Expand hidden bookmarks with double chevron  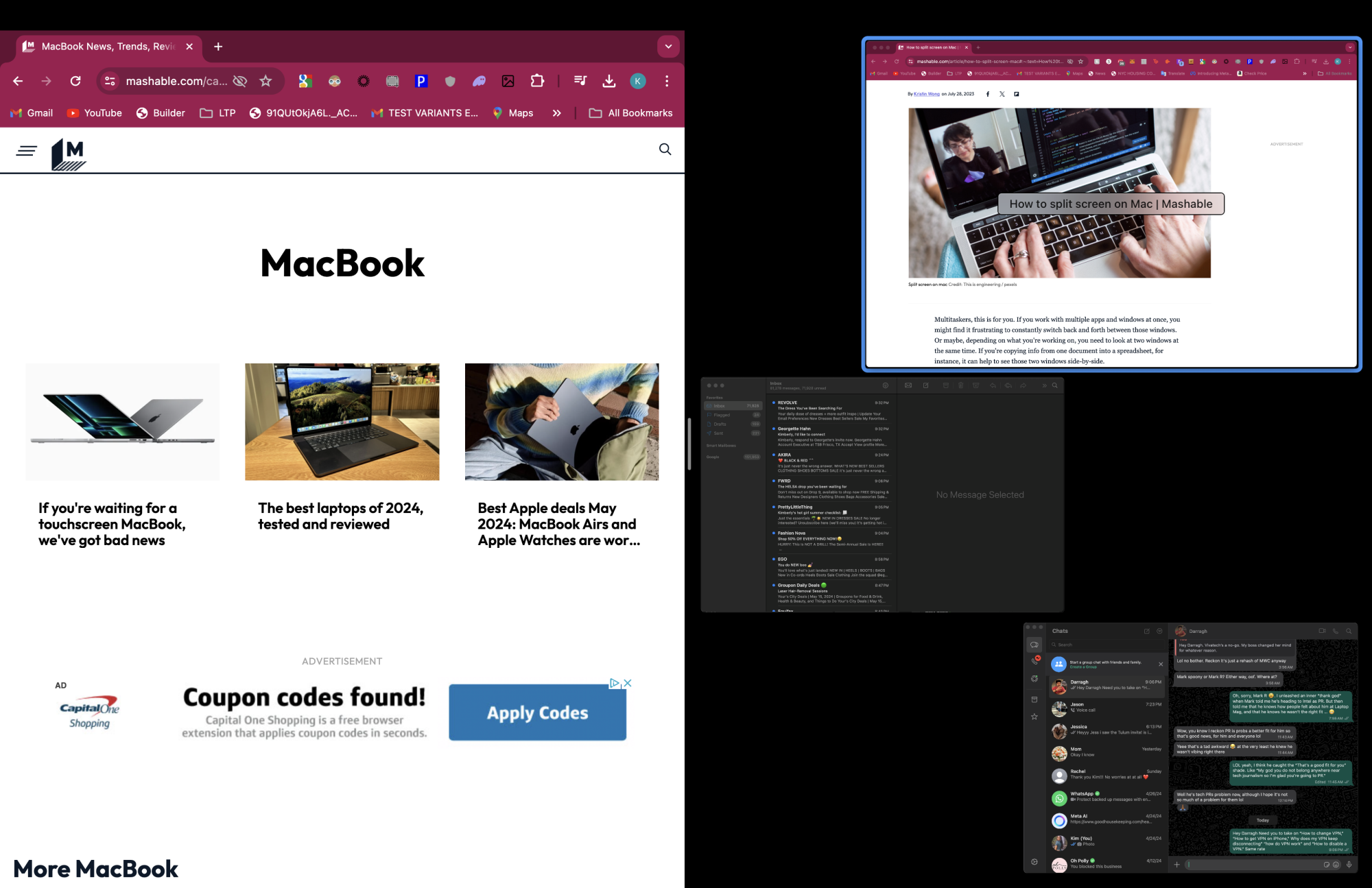tap(556, 113)
